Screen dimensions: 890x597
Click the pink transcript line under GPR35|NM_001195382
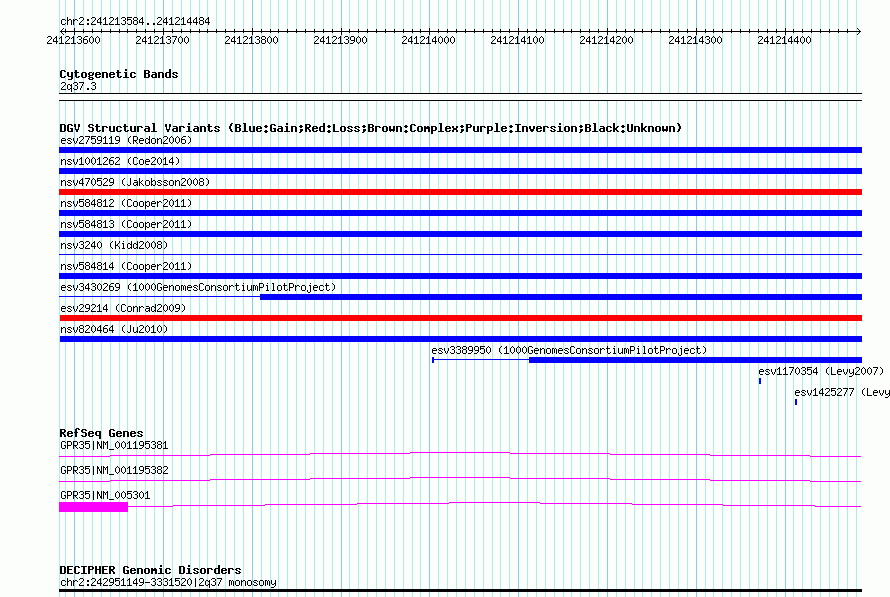point(460,479)
